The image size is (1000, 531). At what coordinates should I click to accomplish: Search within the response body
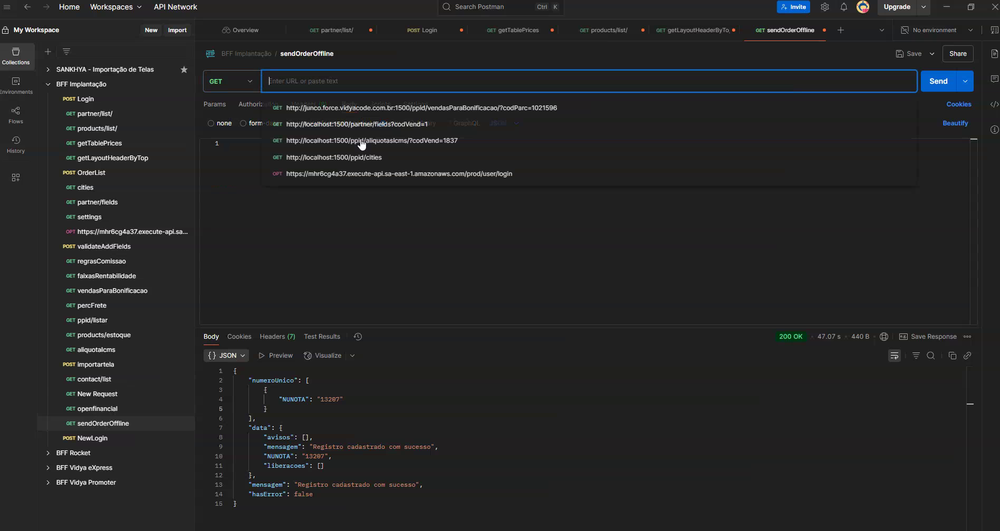pos(930,356)
